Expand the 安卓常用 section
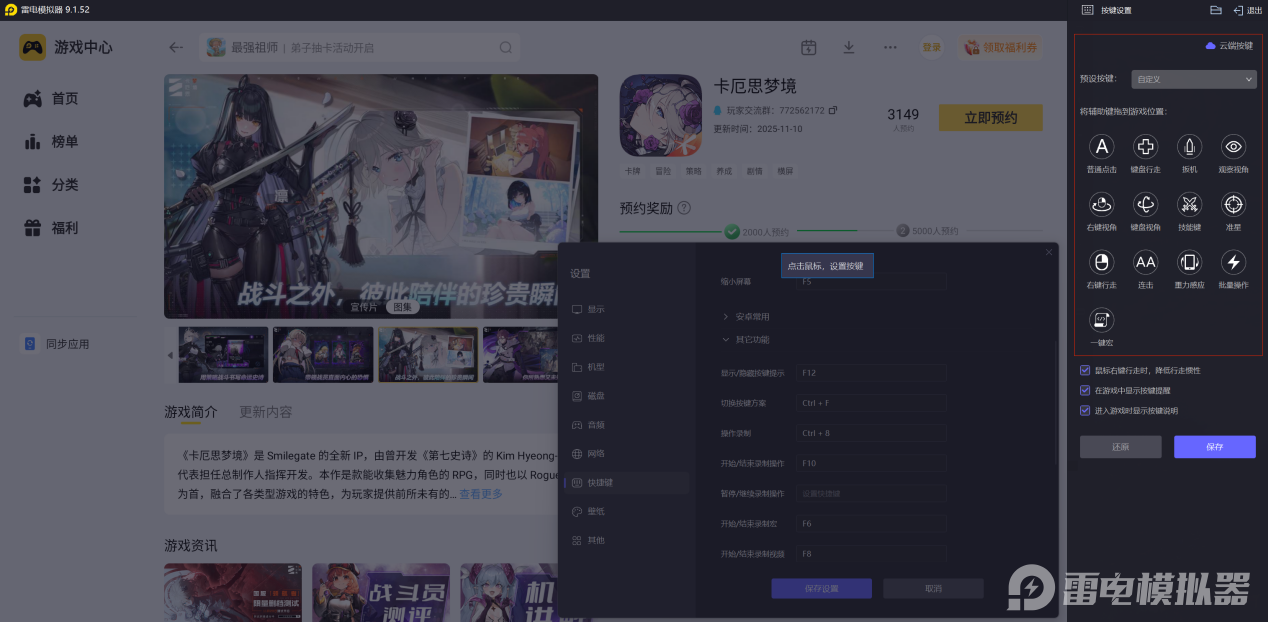 point(746,316)
